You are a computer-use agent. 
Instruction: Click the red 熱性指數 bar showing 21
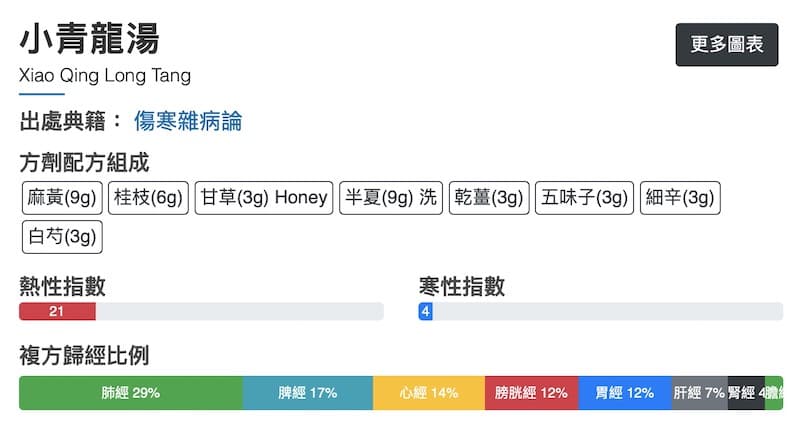(57, 312)
